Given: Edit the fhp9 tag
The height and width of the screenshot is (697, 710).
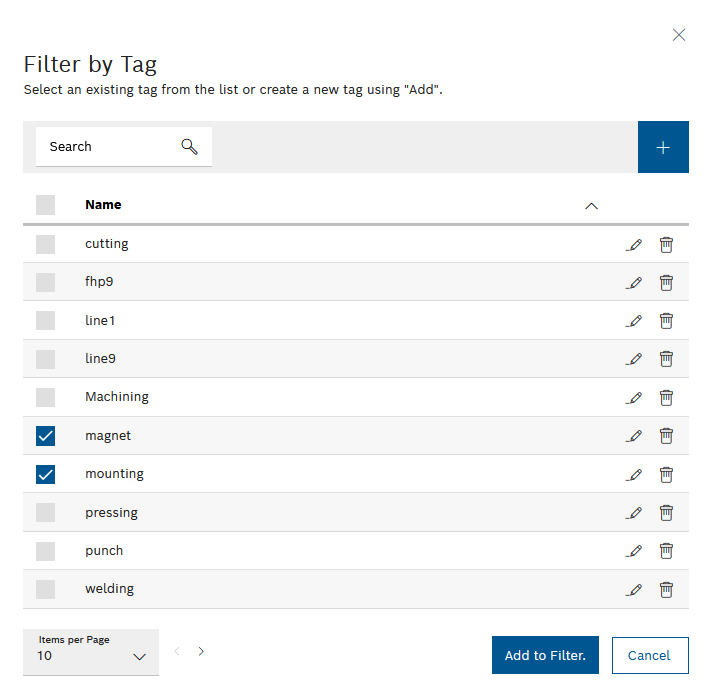Looking at the screenshot, I should tap(634, 283).
